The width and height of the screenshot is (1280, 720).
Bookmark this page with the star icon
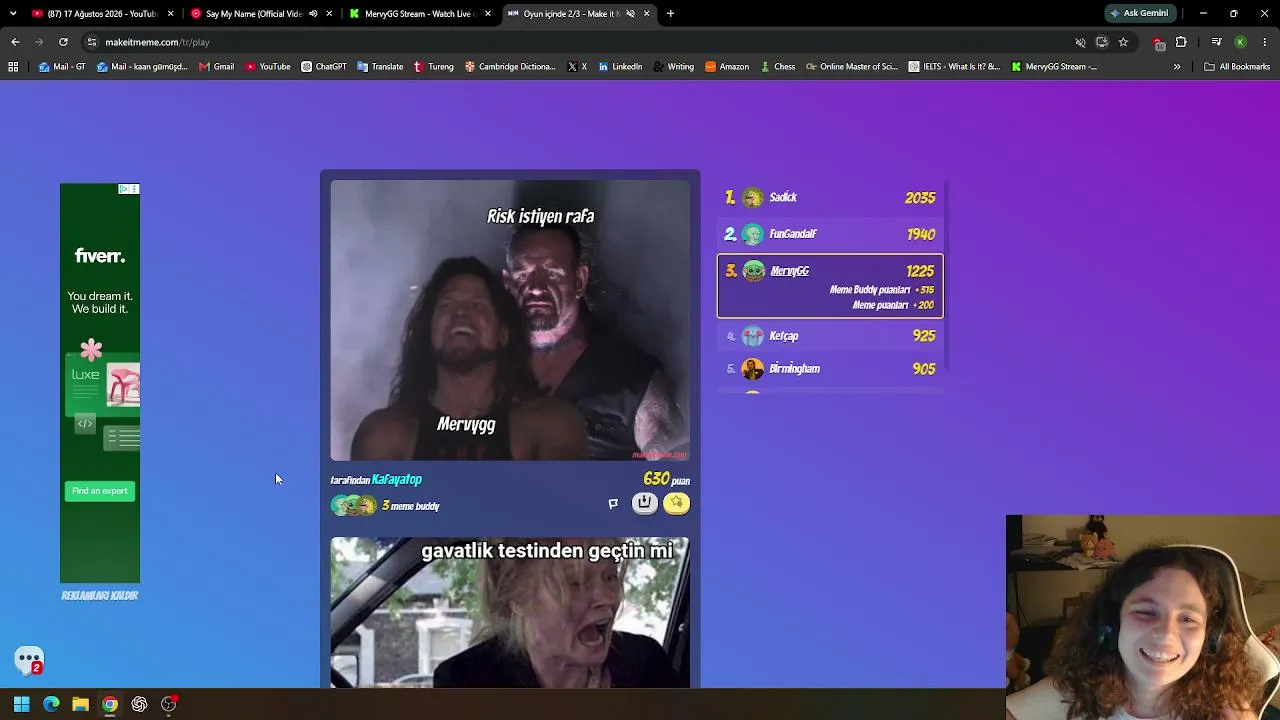click(x=1123, y=42)
